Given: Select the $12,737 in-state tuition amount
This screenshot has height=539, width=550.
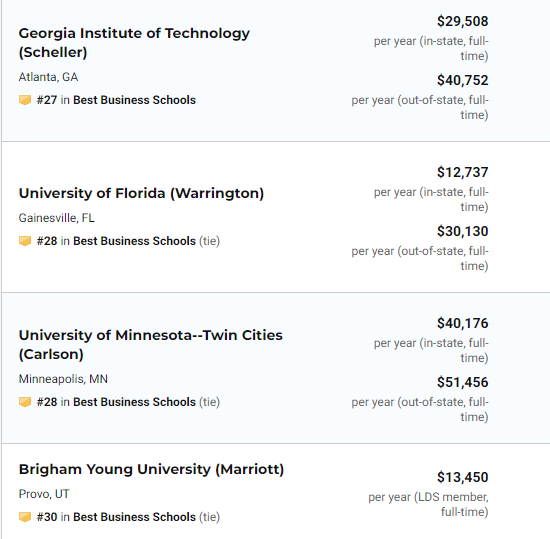Looking at the screenshot, I should (x=462, y=173).
